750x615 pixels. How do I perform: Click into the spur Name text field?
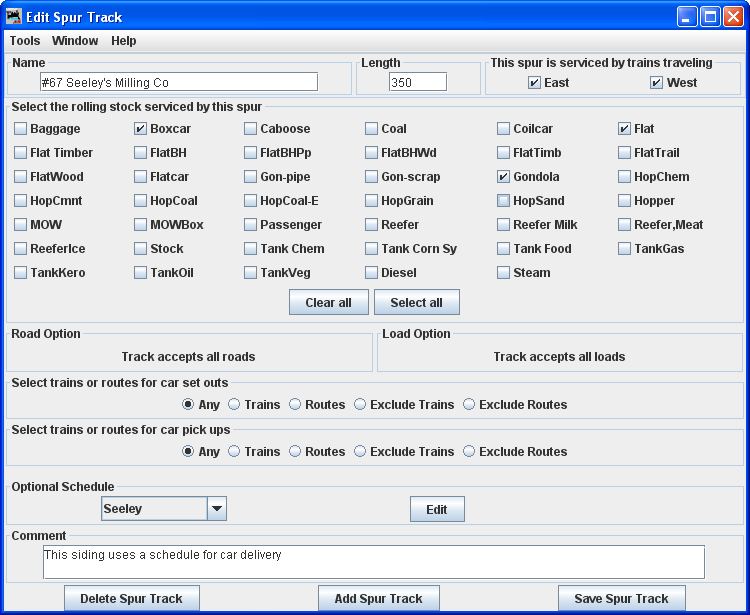pos(178,82)
